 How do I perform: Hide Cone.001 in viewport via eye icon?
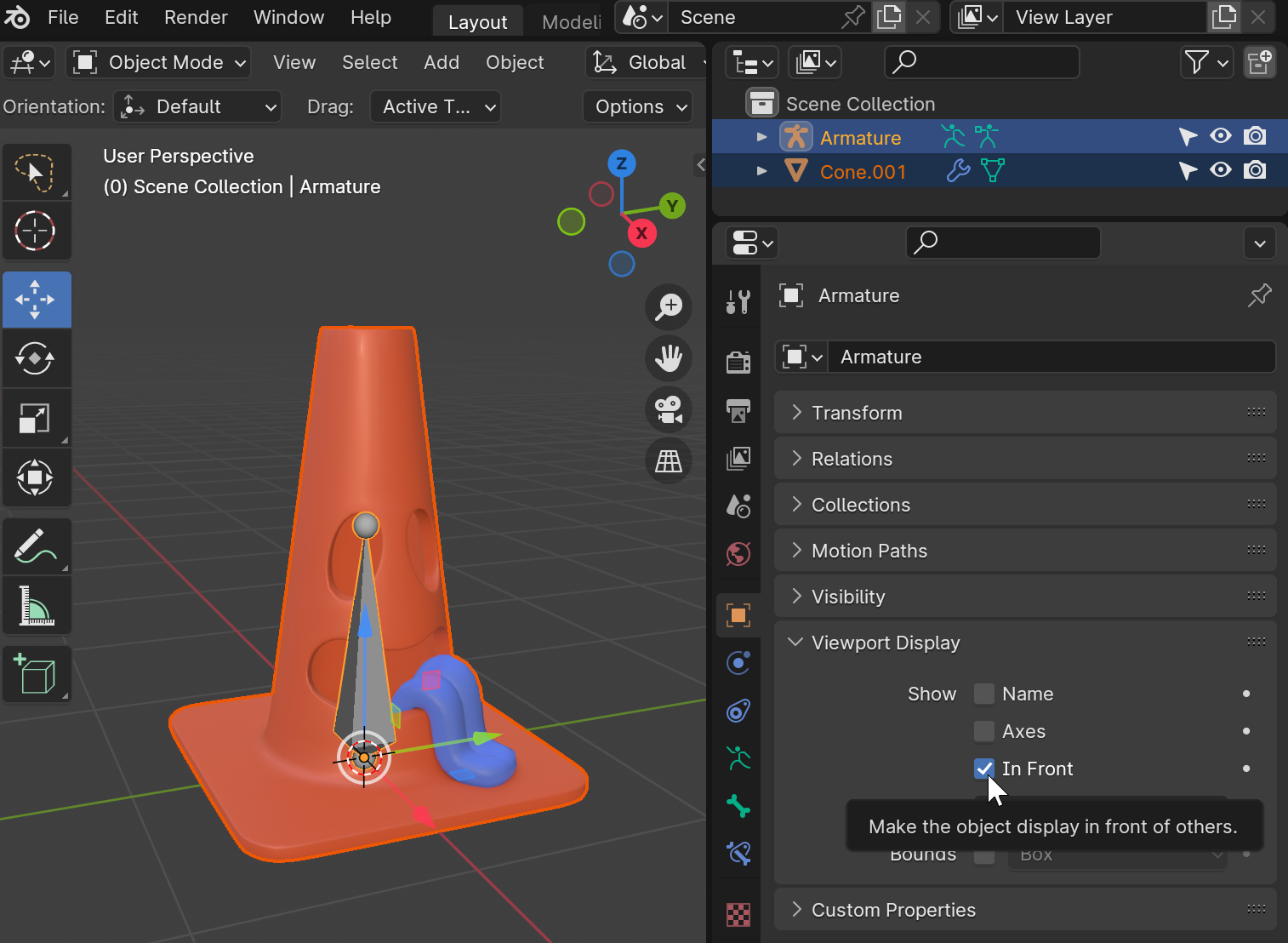1221,170
